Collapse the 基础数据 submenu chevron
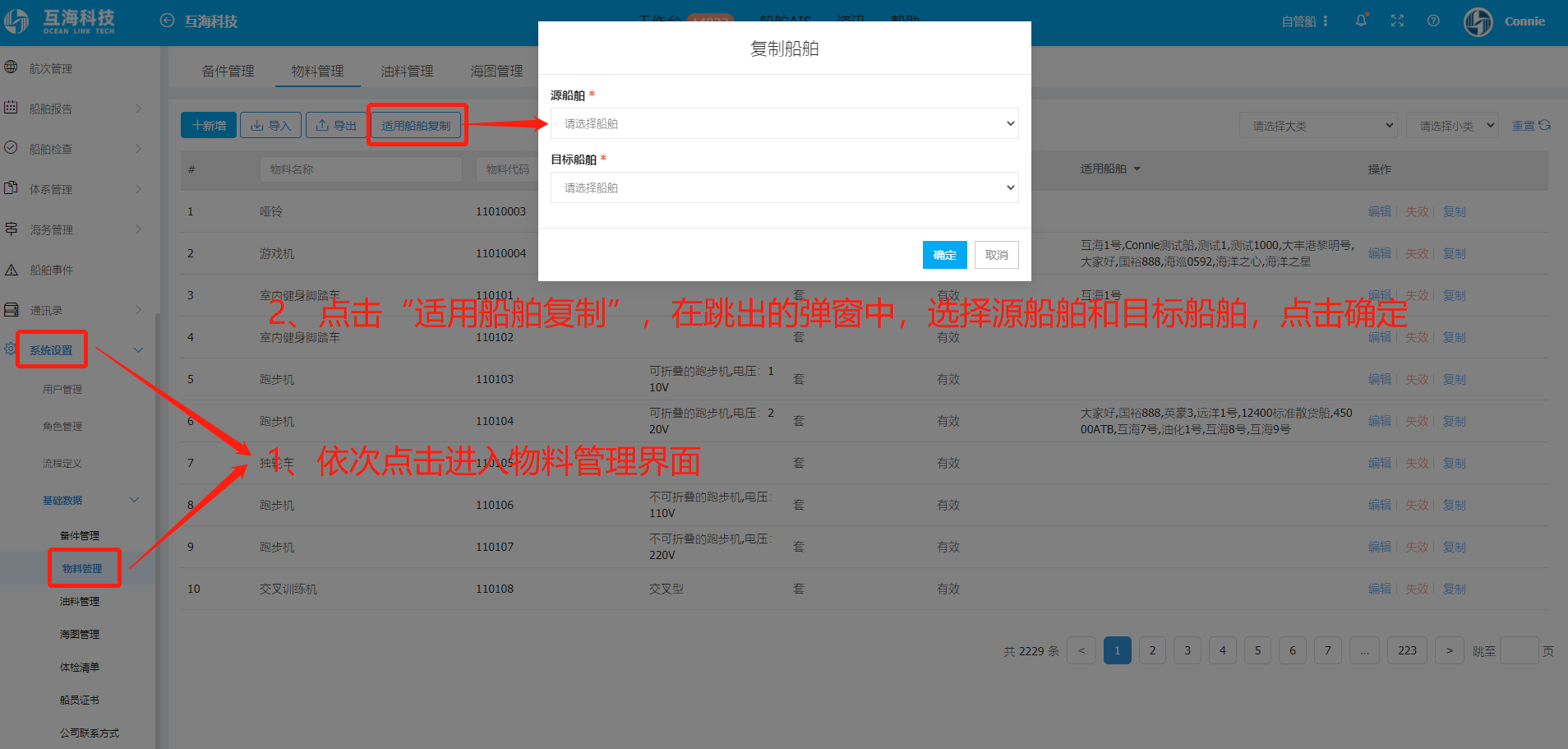The width and height of the screenshot is (1568, 749). click(x=135, y=500)
